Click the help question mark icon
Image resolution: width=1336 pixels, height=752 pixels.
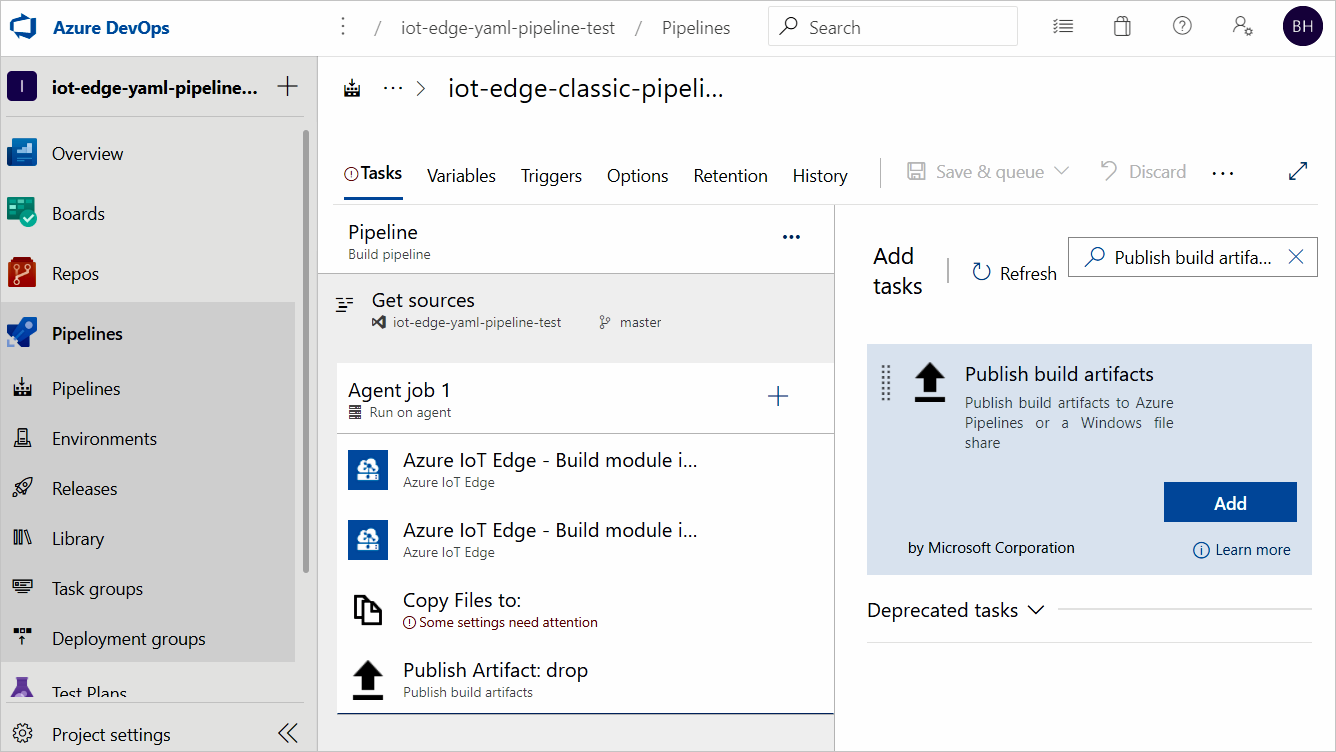pyautogui.click(x=1182, y=27)
